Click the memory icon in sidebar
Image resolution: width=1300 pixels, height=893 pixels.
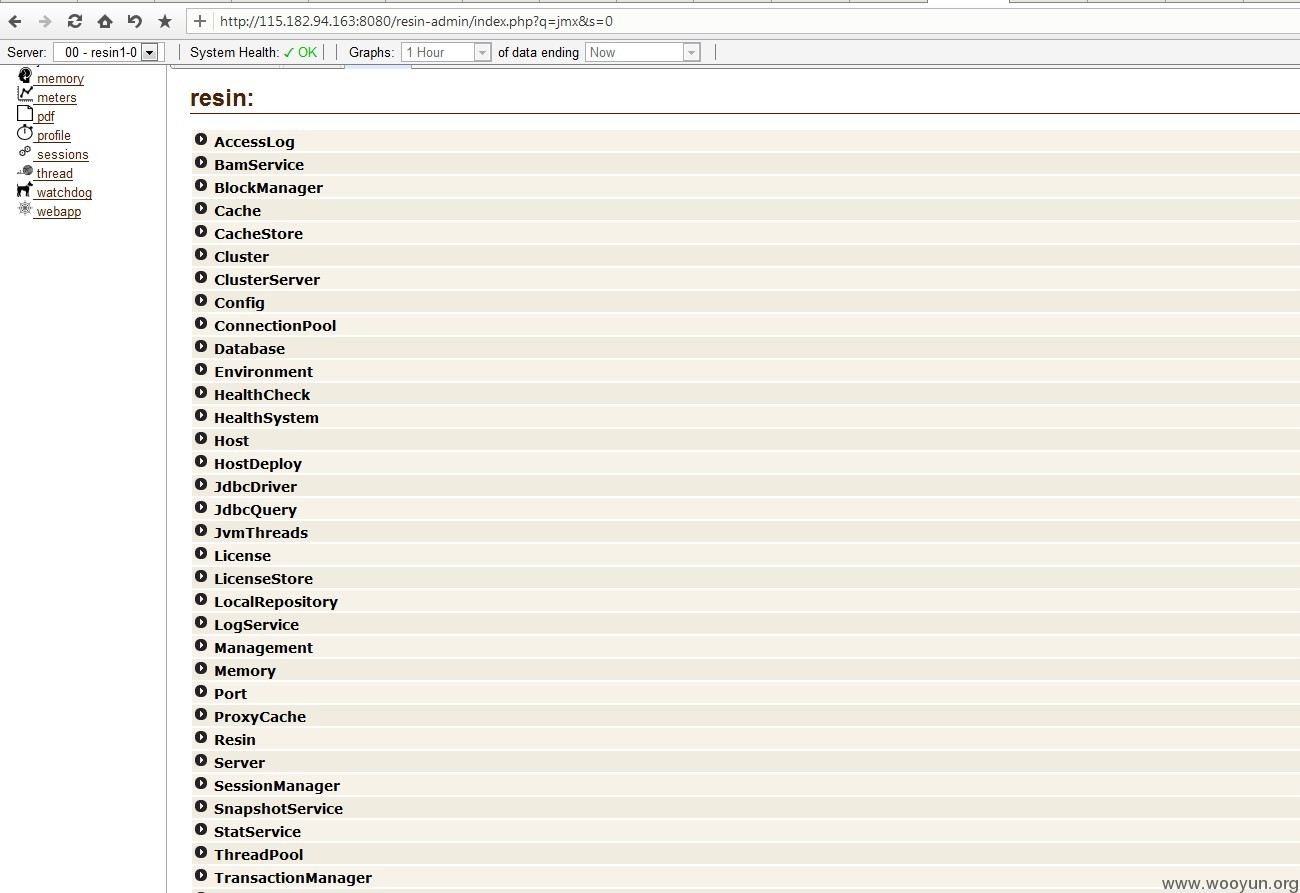25,76
